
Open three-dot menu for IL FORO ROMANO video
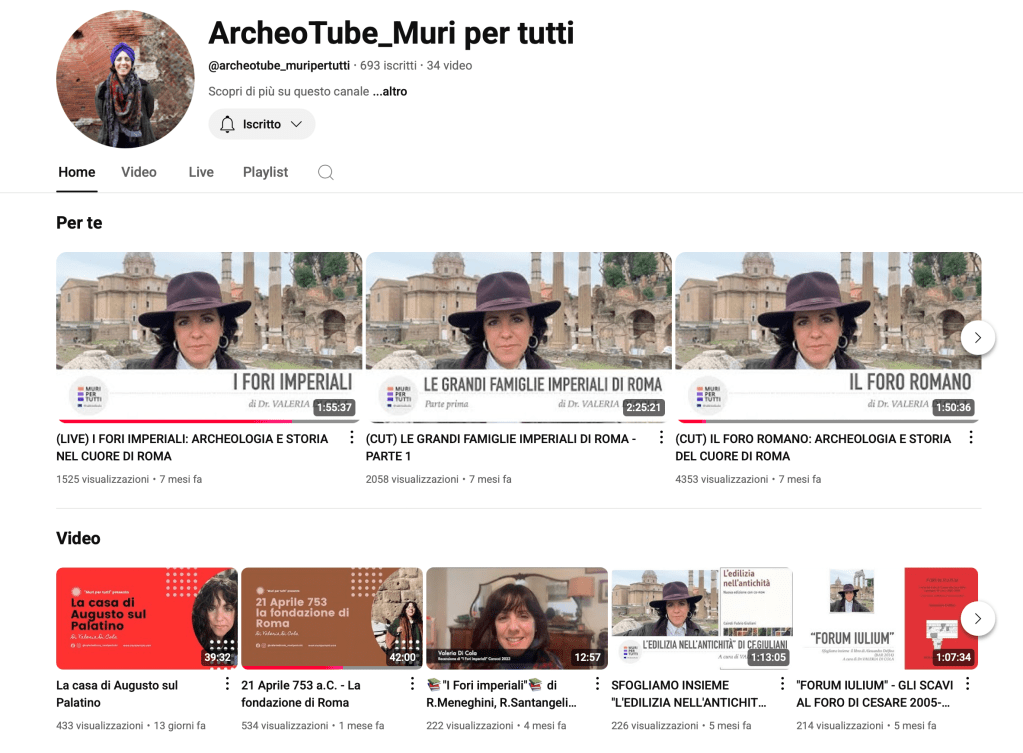[x=970, y=438]
